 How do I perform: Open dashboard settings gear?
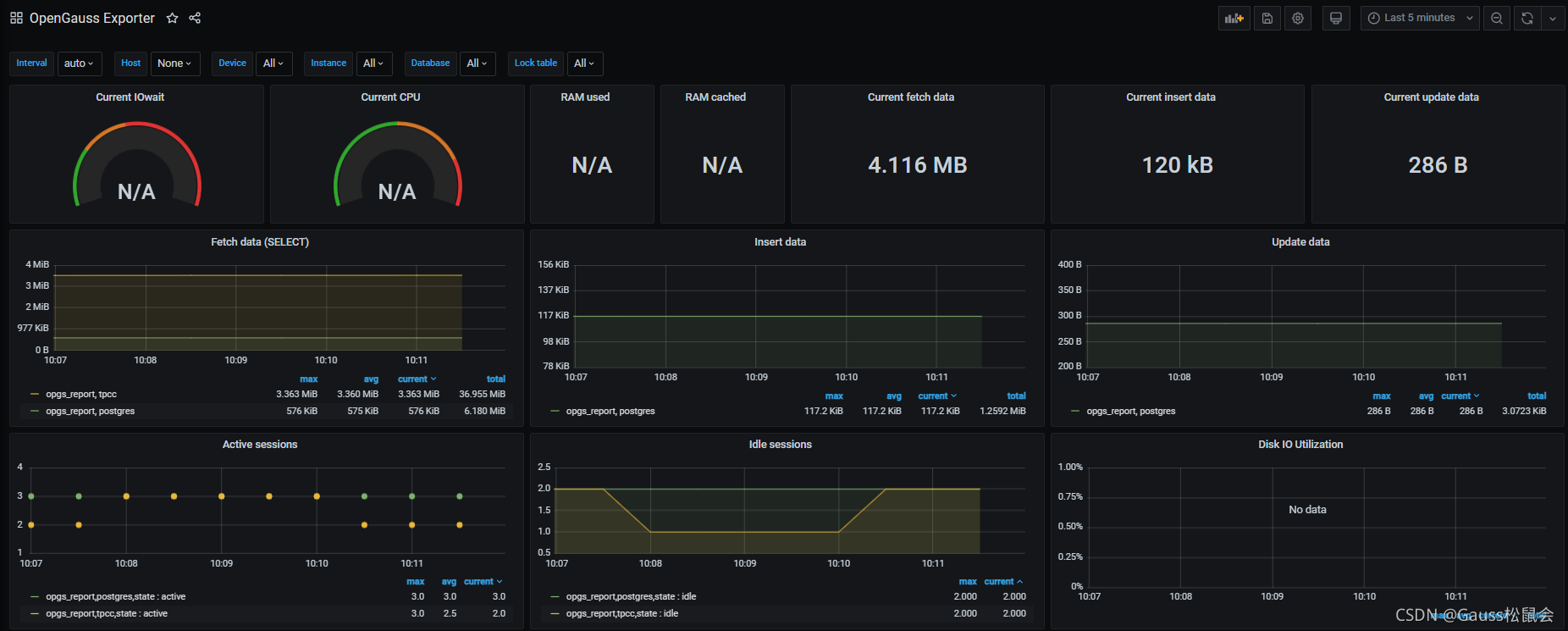pyautogui.click(x=1298, y=18)
